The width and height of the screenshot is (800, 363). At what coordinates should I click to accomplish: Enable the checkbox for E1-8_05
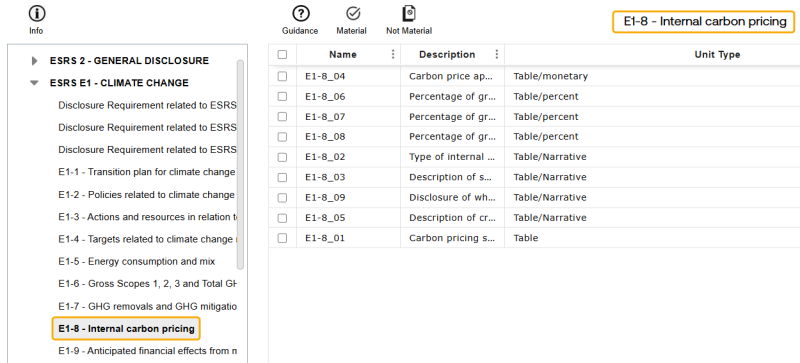(x=282, y=218)
